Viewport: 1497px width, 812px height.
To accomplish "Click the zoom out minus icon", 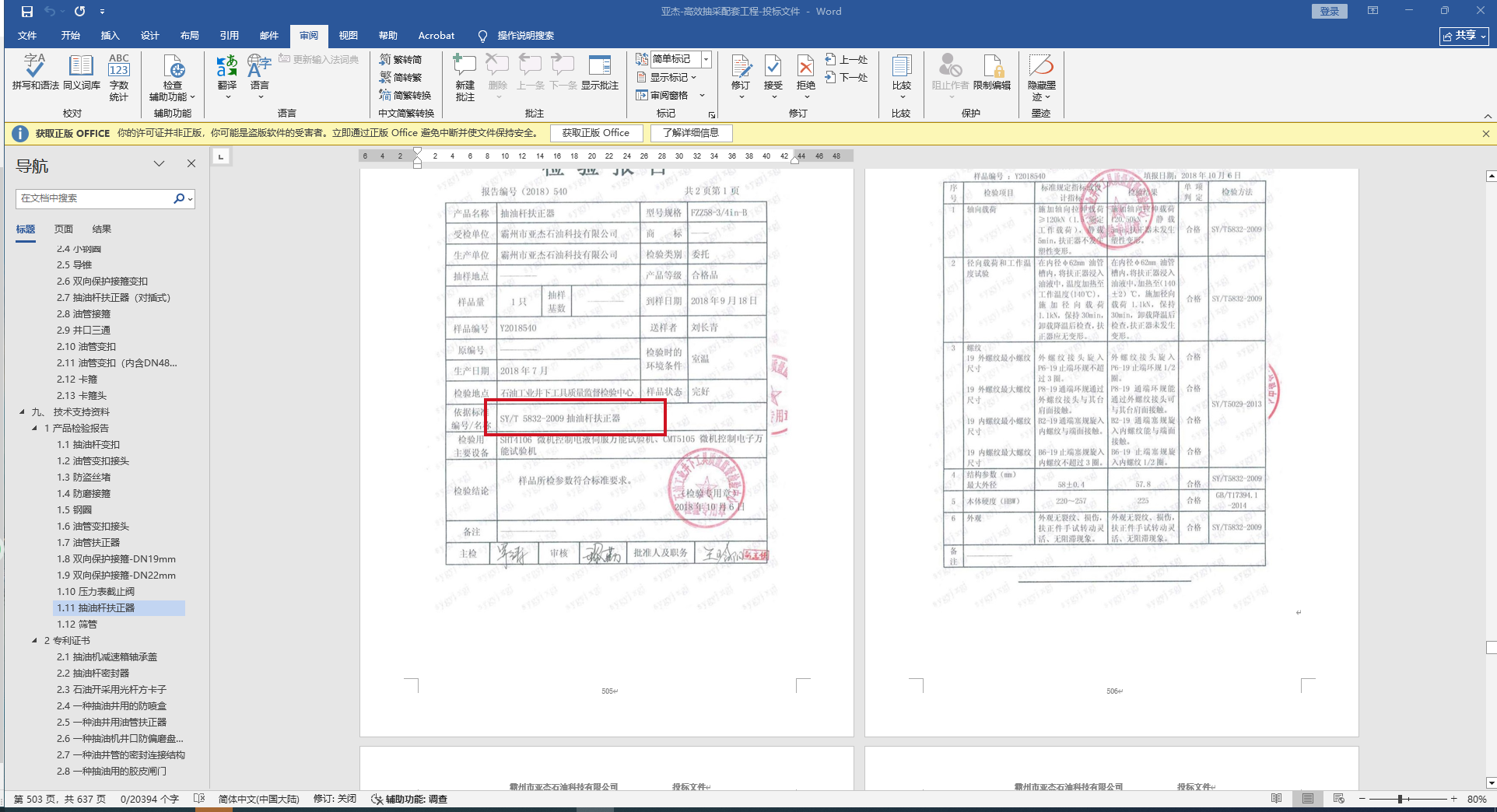I will pyautogui.click(x=1362, y=799).
